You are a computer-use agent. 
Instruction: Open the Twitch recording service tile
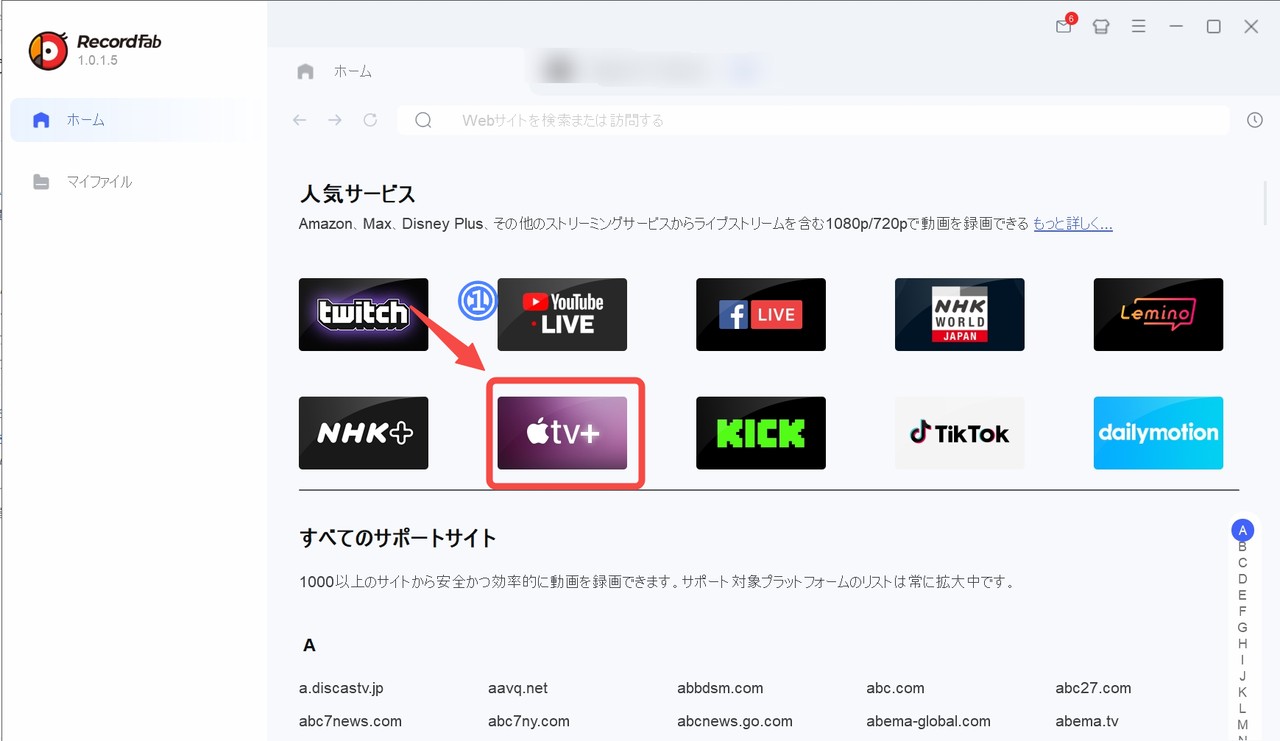(x=363, y=314)
